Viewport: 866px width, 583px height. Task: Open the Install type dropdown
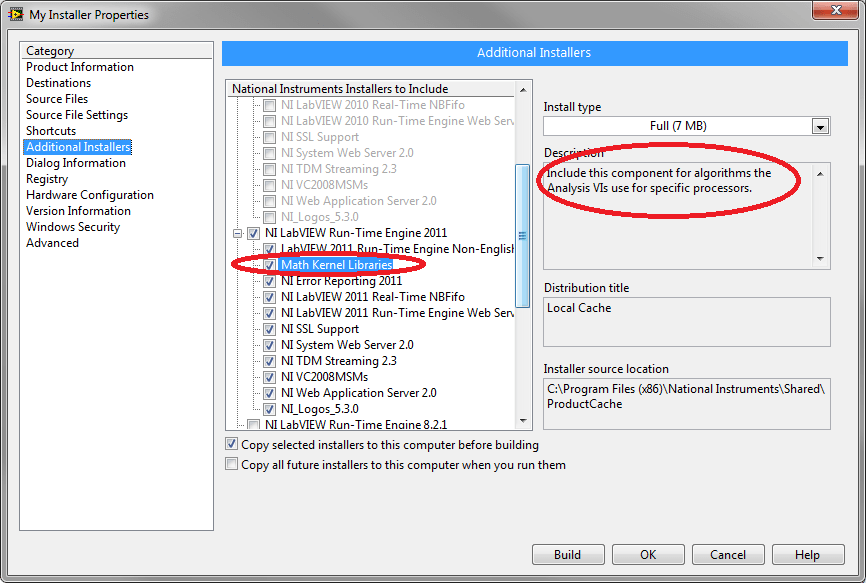pyautogui.click(x=820, y=126)
